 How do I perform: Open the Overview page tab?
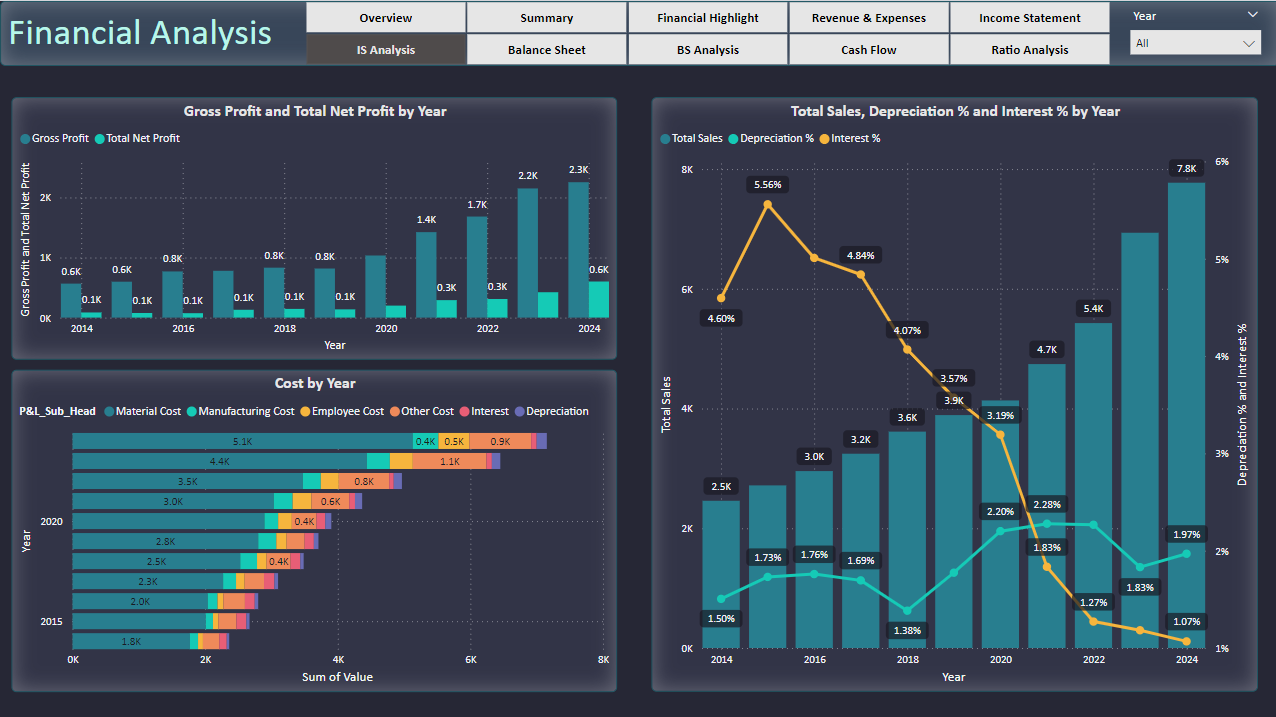pyautogui.click(x=385, y=18)
